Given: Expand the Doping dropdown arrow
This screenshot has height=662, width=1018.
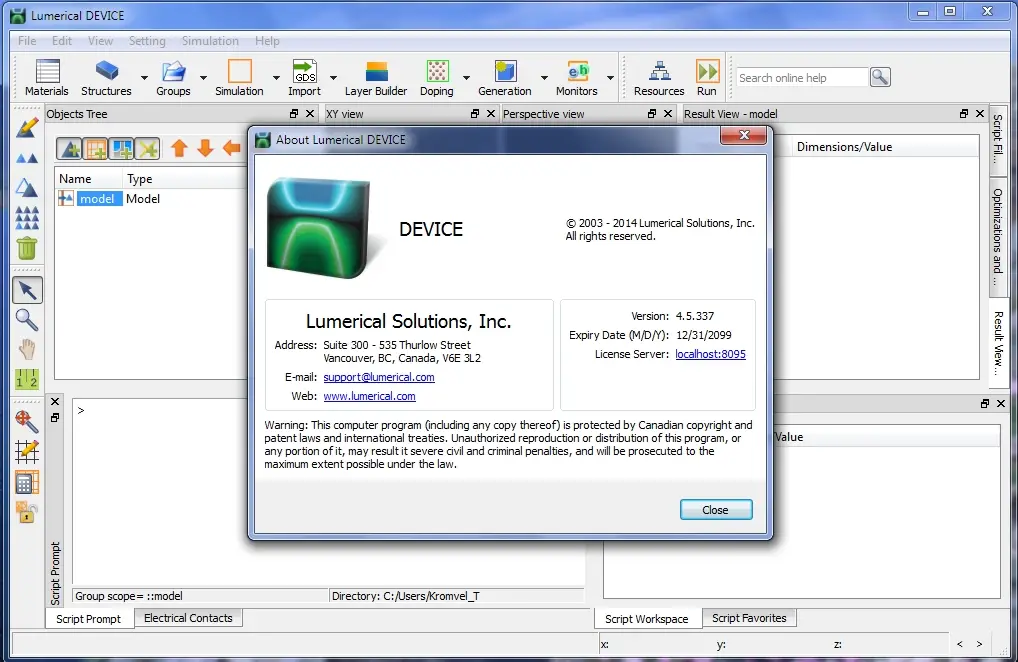Looking at the screenshot, I should click(x=466, y=78).
